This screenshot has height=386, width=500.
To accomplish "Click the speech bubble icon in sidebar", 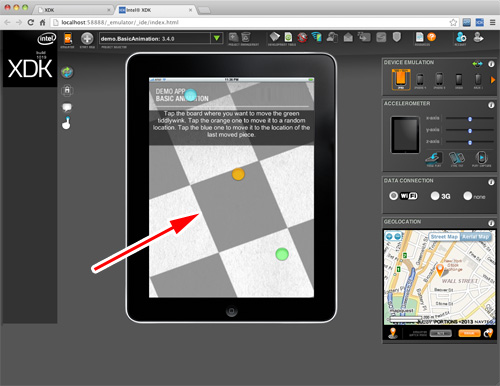I will [67, 107].
